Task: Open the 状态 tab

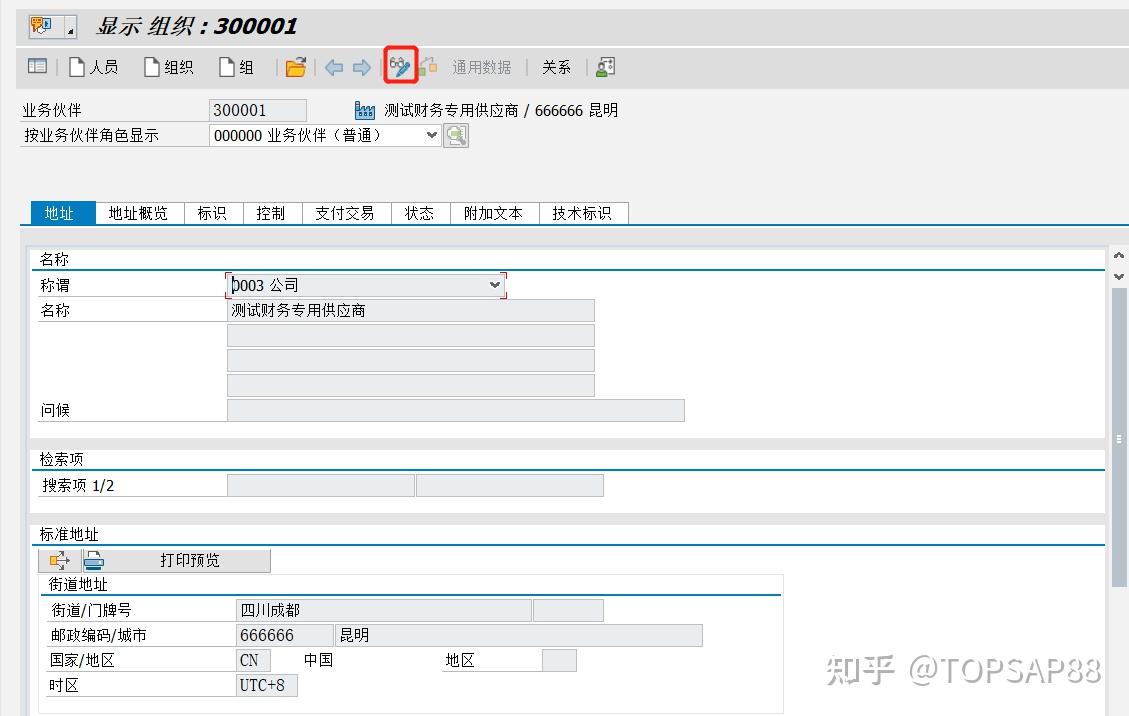Action: 419,212
